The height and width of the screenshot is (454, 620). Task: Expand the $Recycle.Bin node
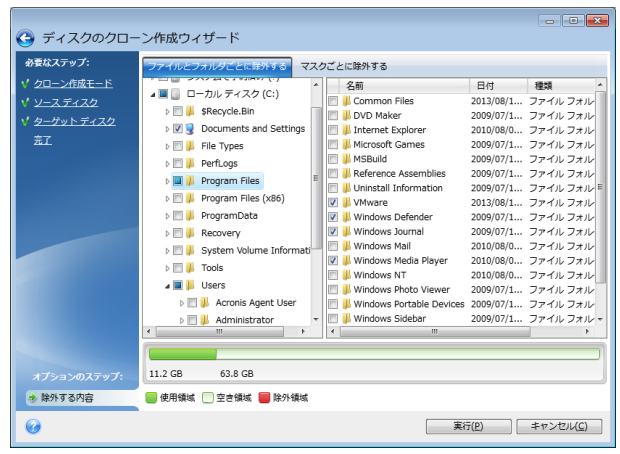click(167, 112)
